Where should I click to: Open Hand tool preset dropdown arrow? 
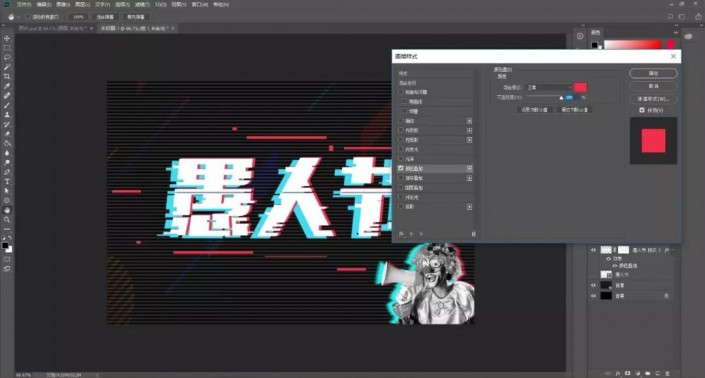tap(18, 17)
